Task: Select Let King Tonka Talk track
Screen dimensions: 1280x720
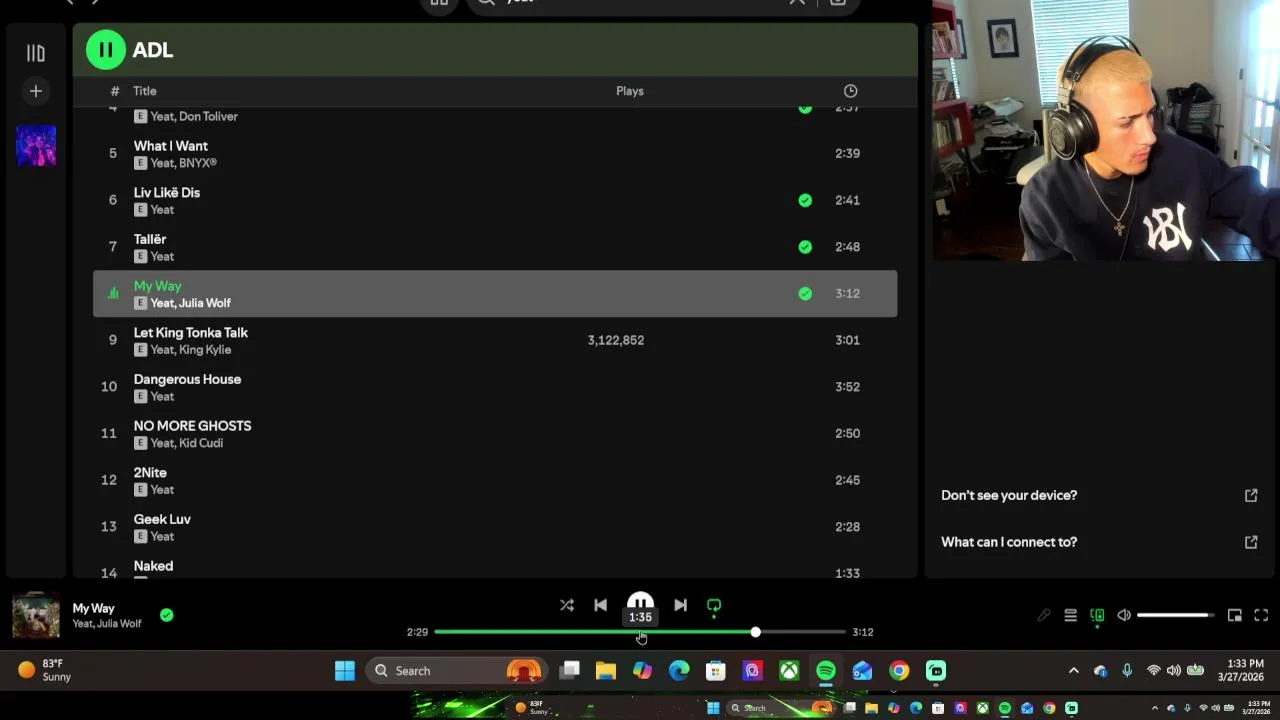Action: click(191, 333)
